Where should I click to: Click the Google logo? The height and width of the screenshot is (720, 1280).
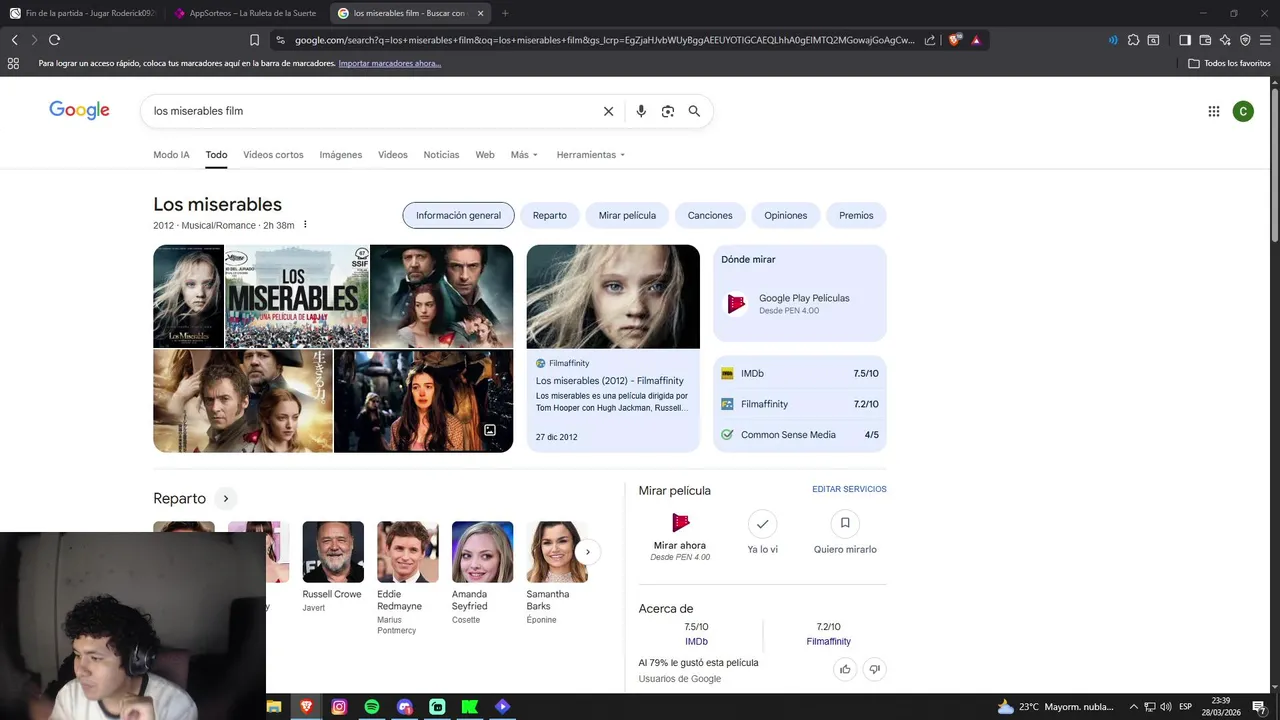79,110
